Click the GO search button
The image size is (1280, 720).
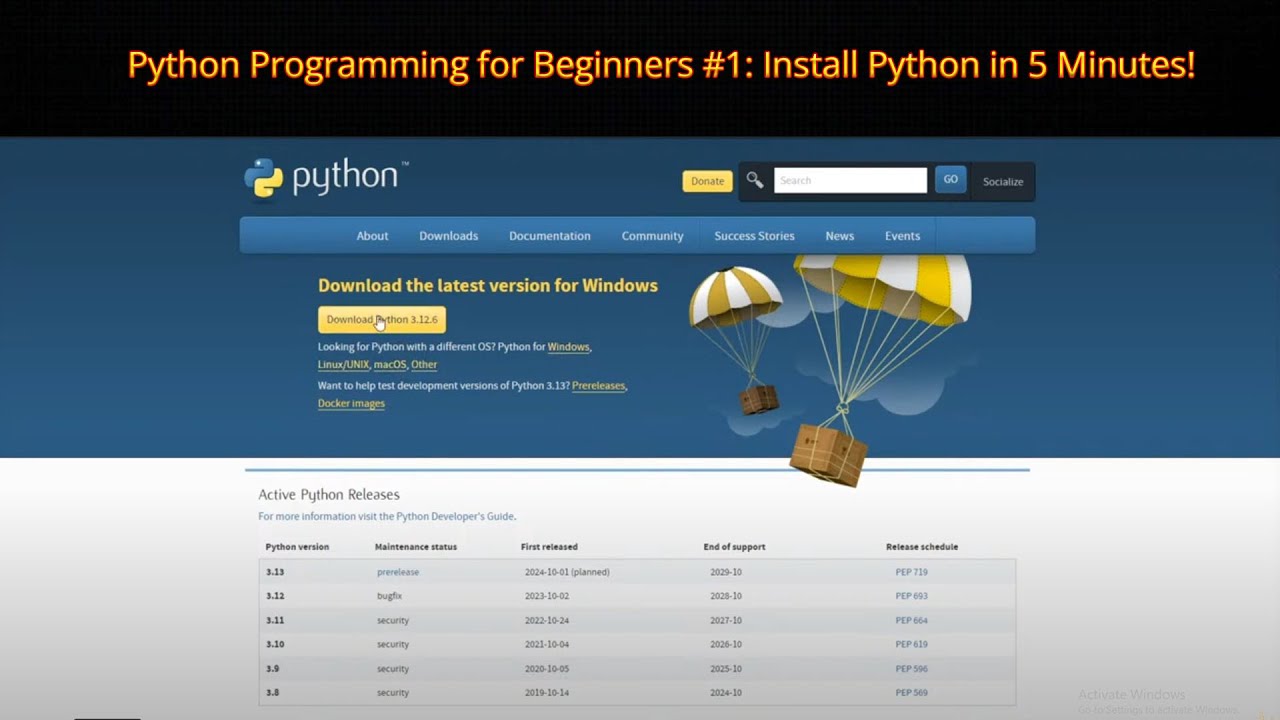(x=950, y=180)
